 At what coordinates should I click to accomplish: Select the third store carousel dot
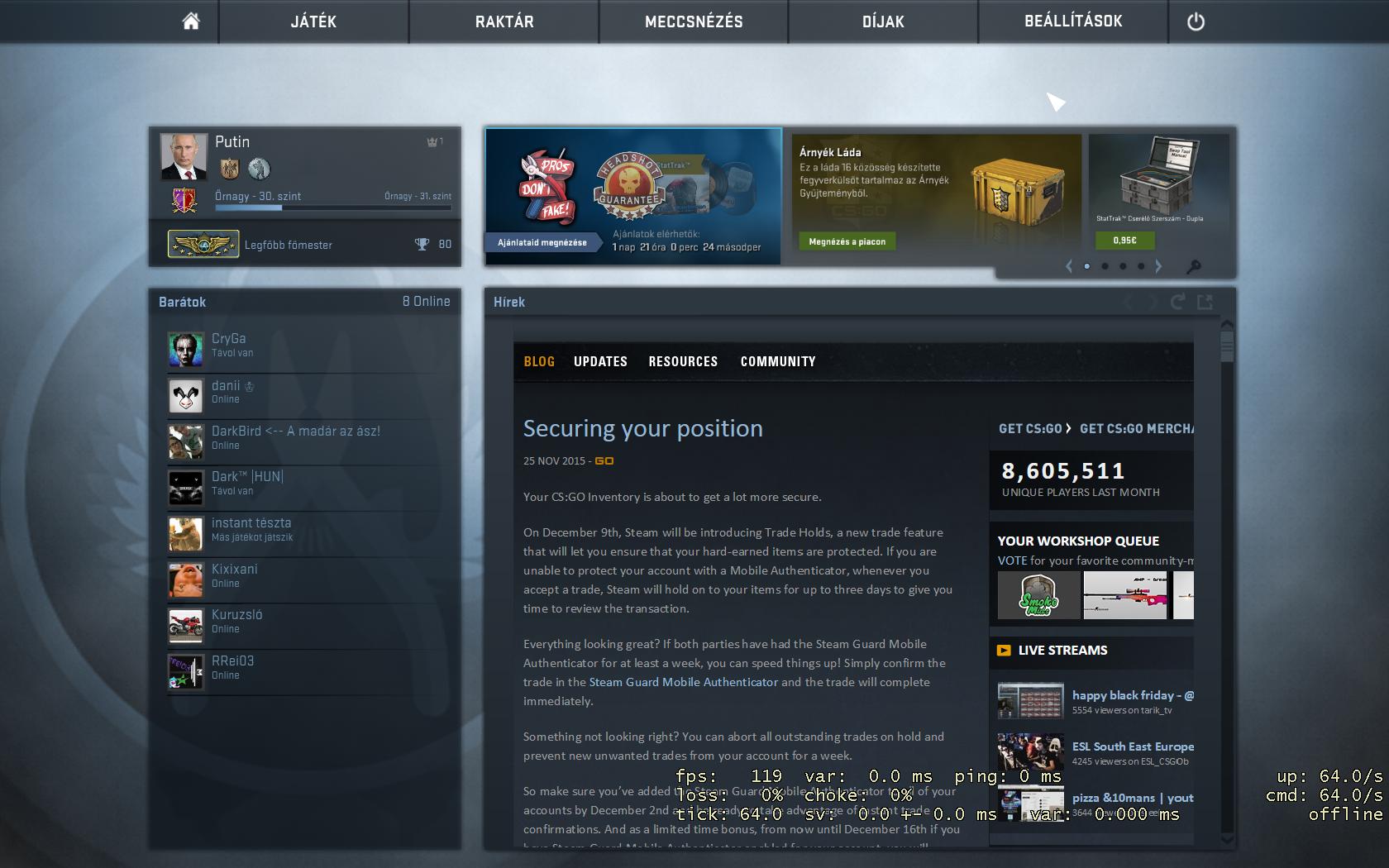(1123, 266)
